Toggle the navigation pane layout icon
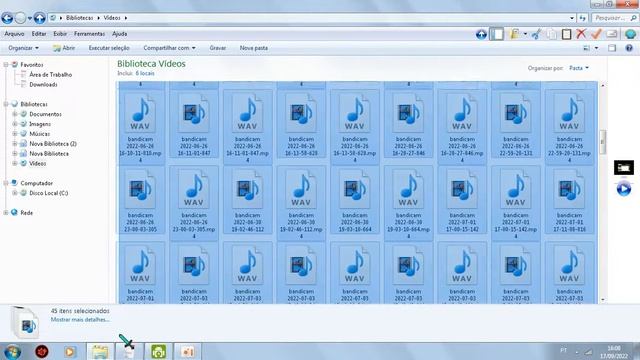640x360 pixels. tap(497, 34)
